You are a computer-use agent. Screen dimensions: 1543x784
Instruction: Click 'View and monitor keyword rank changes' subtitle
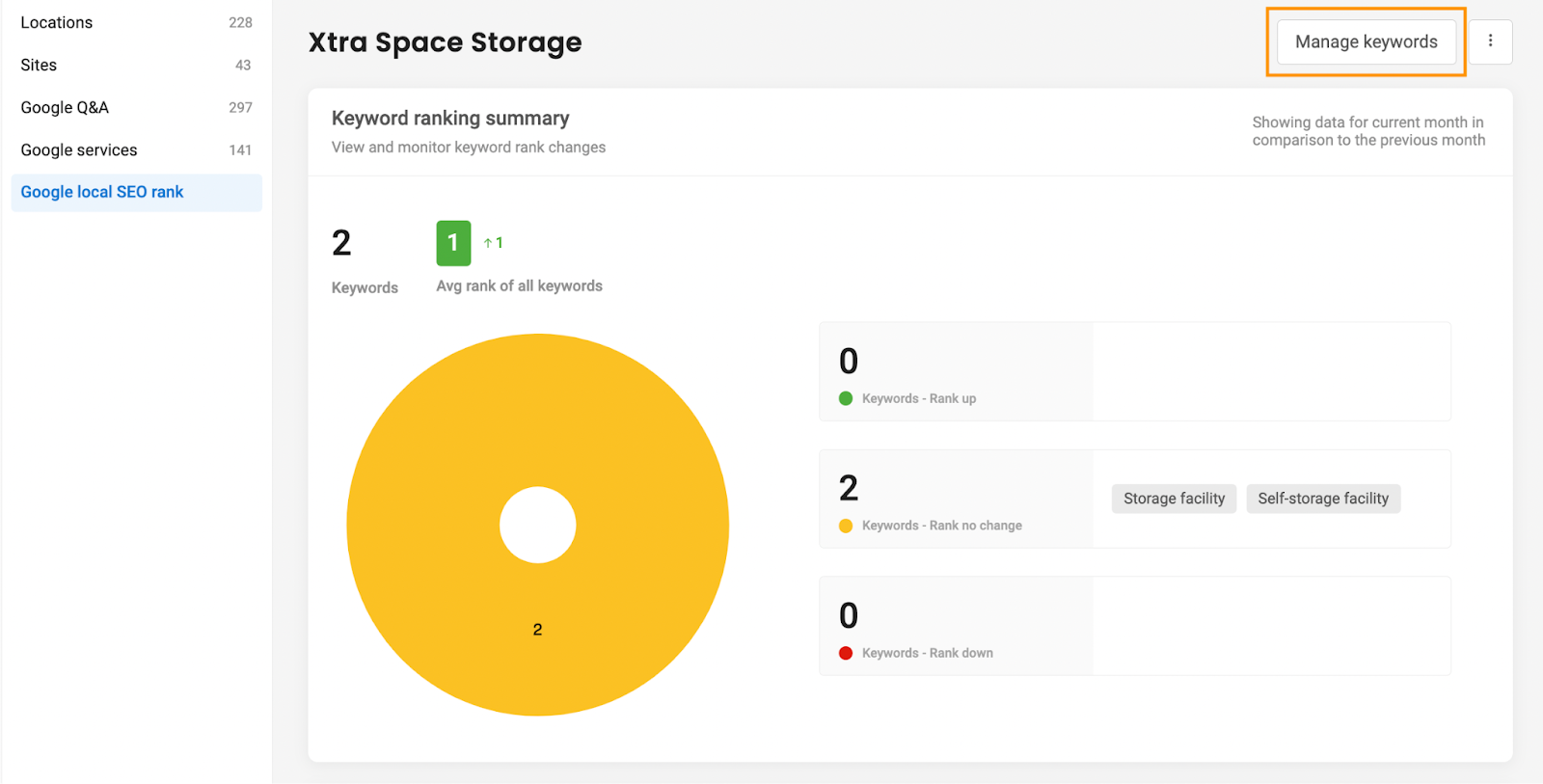pyautogui.click(x=469, y=147)
